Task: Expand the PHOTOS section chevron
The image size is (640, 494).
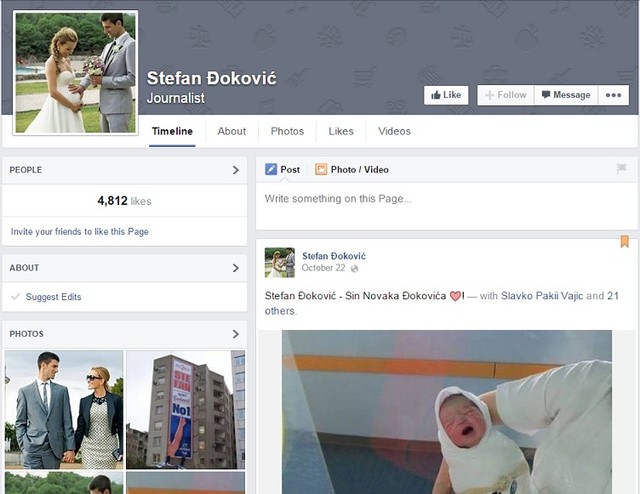Action: 236,334
